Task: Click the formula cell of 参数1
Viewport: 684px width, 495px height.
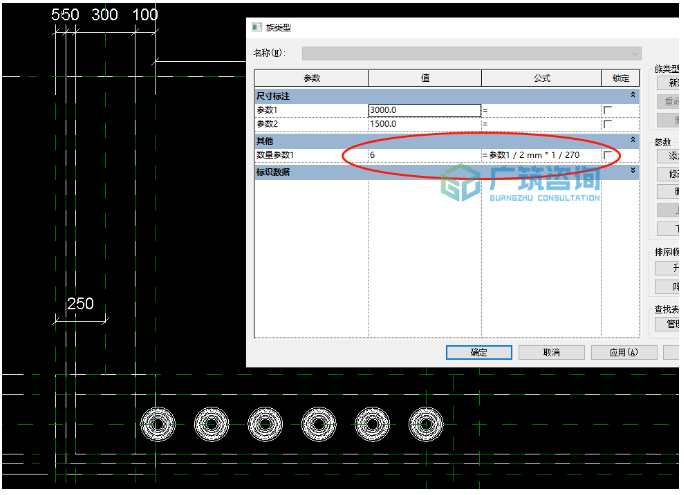Action: pos(541,110)
